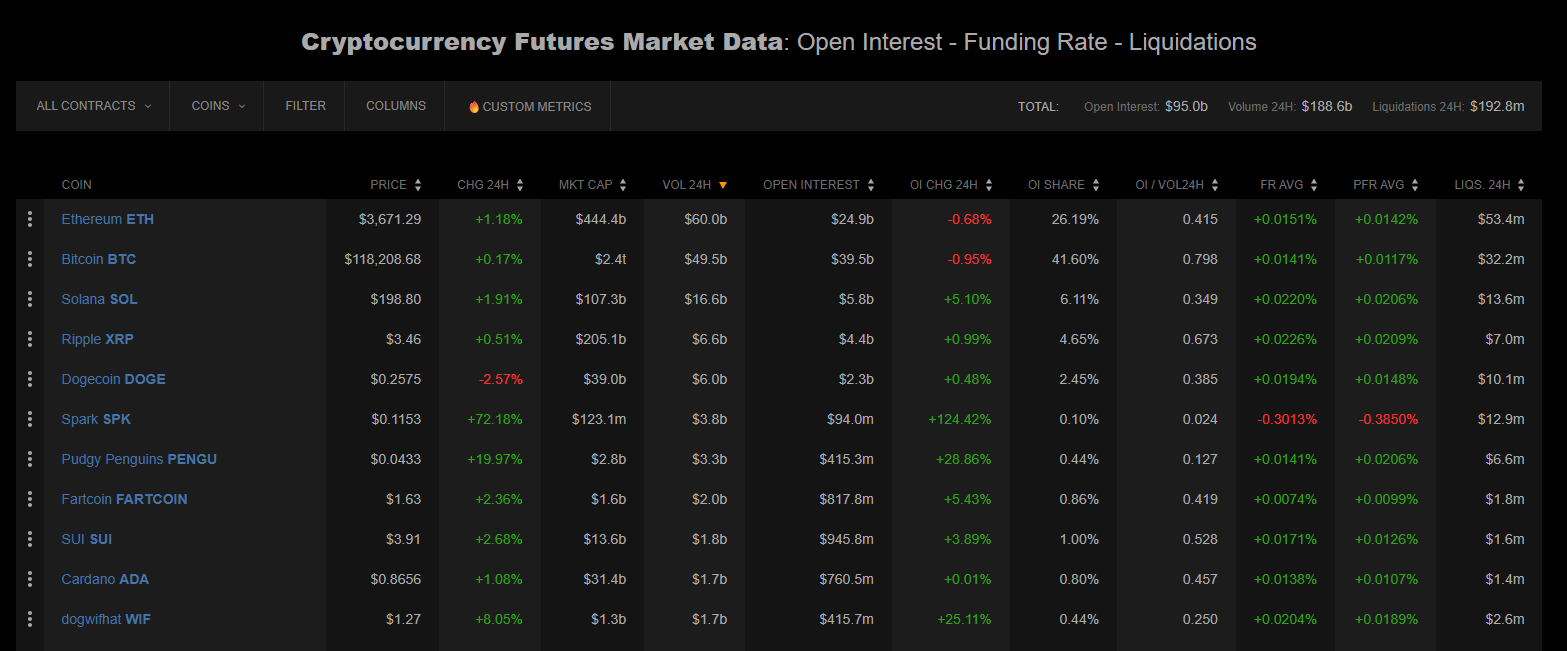
Task: Sort by the MKT CAP column header
Action: pyautogui.click(x=586, y=185)
